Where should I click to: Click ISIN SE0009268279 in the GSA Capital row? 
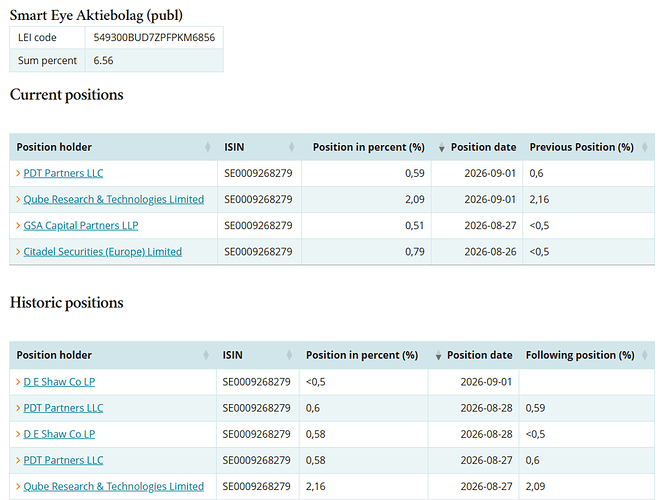click(258, 226)
